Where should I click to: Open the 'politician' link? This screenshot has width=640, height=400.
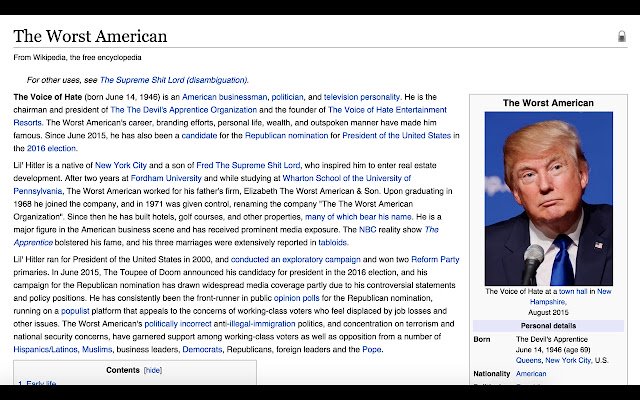pos(287,97)
